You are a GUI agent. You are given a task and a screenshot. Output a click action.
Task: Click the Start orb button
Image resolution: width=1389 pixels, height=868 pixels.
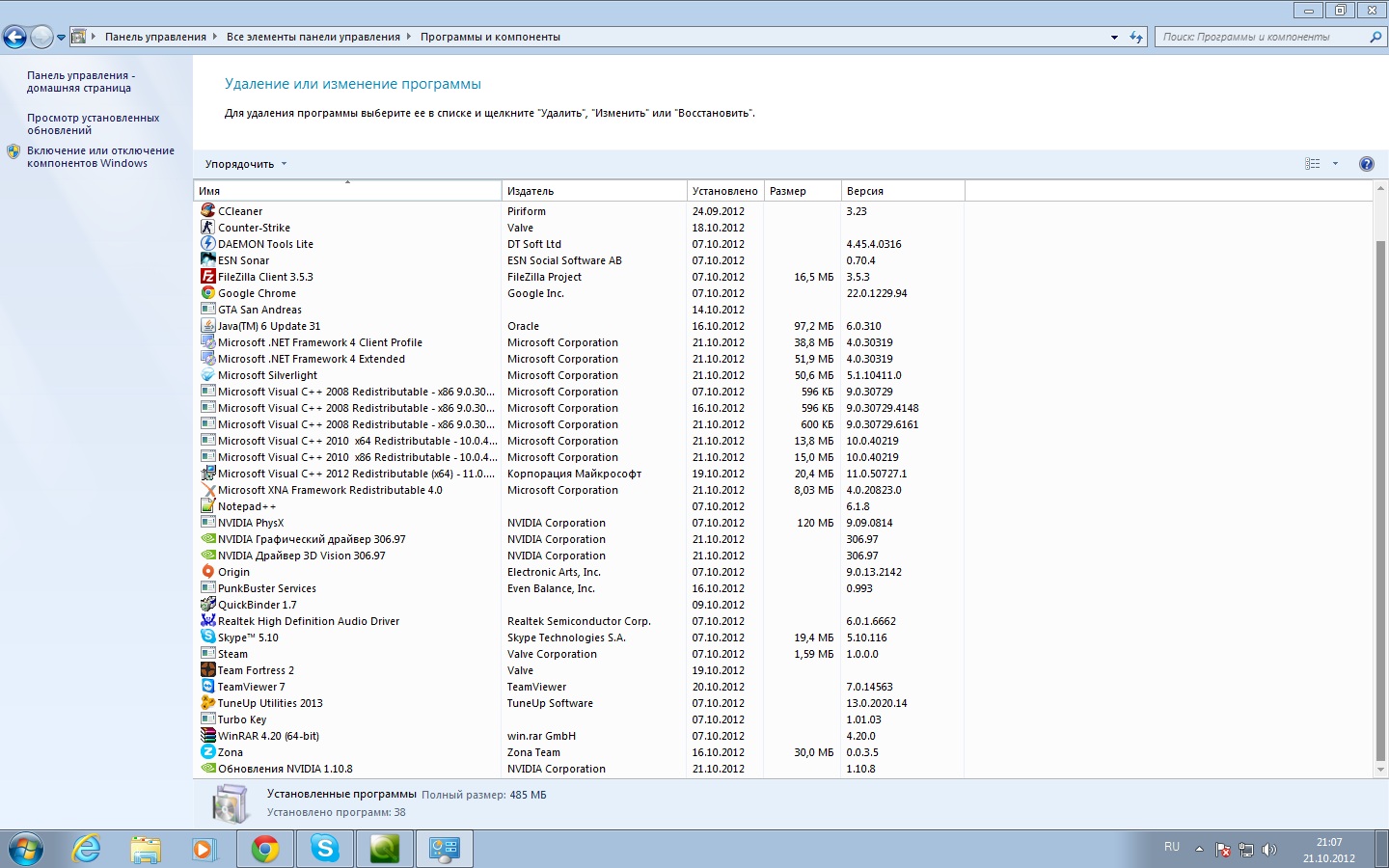[x=26, y=849]
